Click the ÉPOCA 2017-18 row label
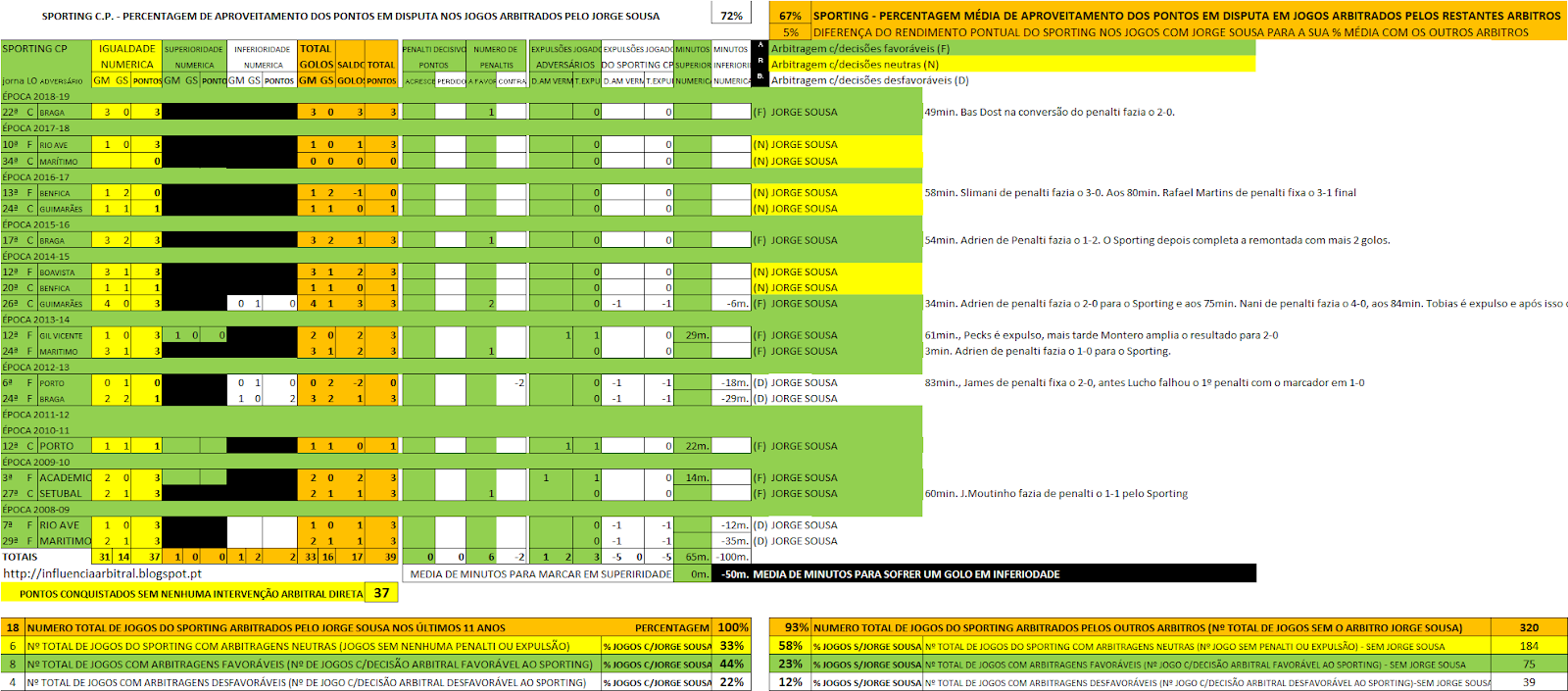 [36, 128]
